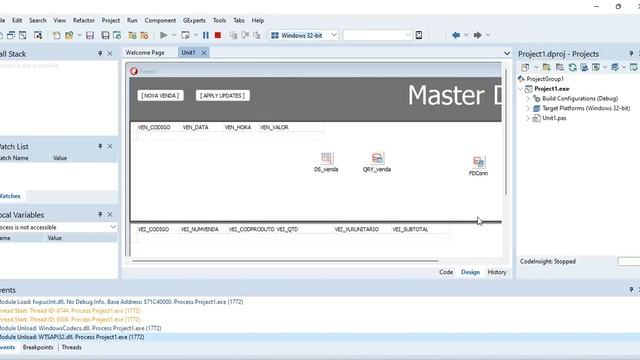Click the Add File to Project icon
Image resolution: width=640 pixels, height=360 pixels.
click(132, 36)
